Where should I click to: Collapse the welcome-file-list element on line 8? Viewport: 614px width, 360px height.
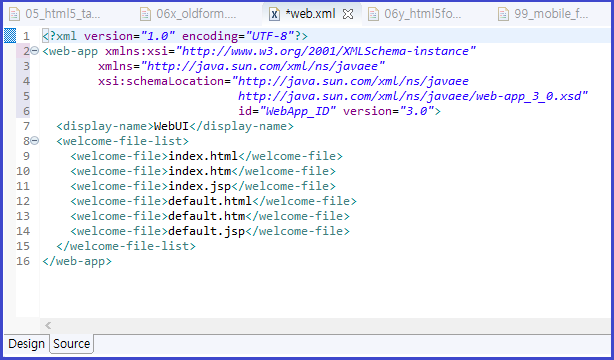[x=35, y=141]
